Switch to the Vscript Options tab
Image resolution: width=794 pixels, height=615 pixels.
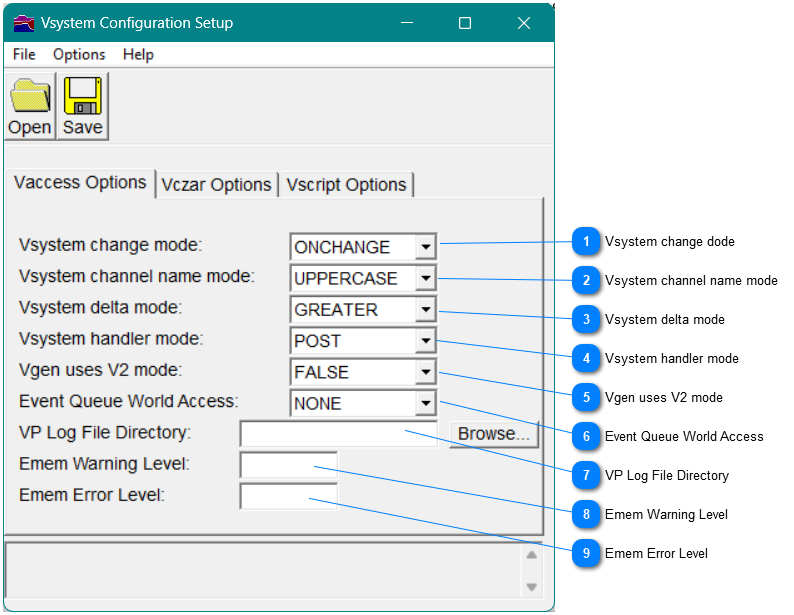click(346, 185)
